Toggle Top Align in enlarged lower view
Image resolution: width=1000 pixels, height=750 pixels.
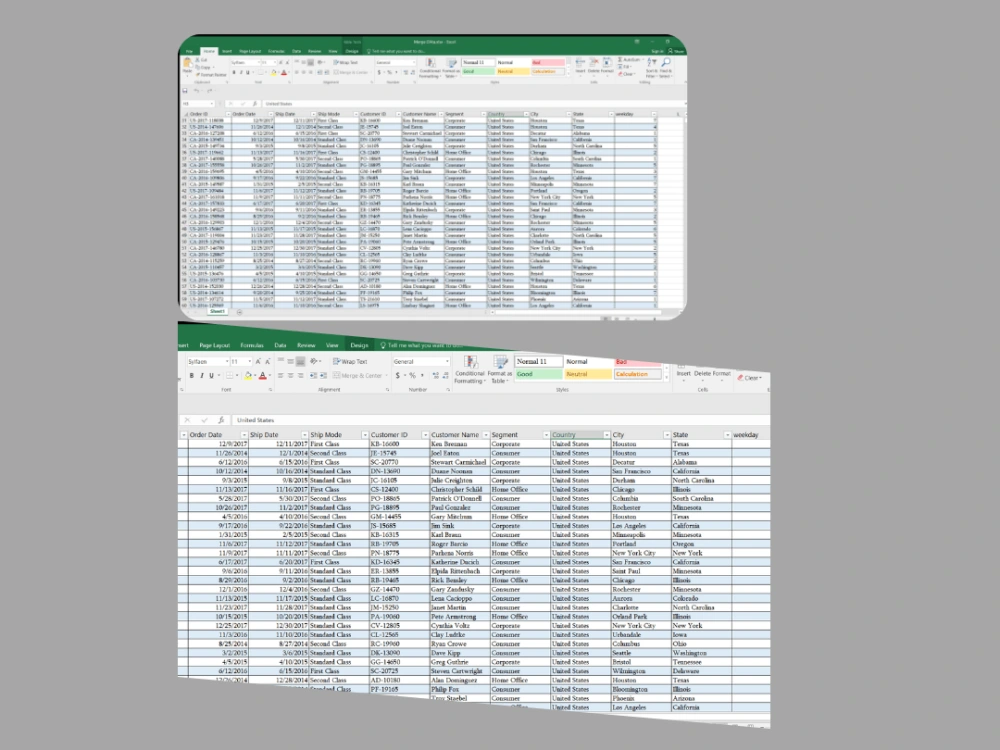pyautogui.click(x=281, y=362)
